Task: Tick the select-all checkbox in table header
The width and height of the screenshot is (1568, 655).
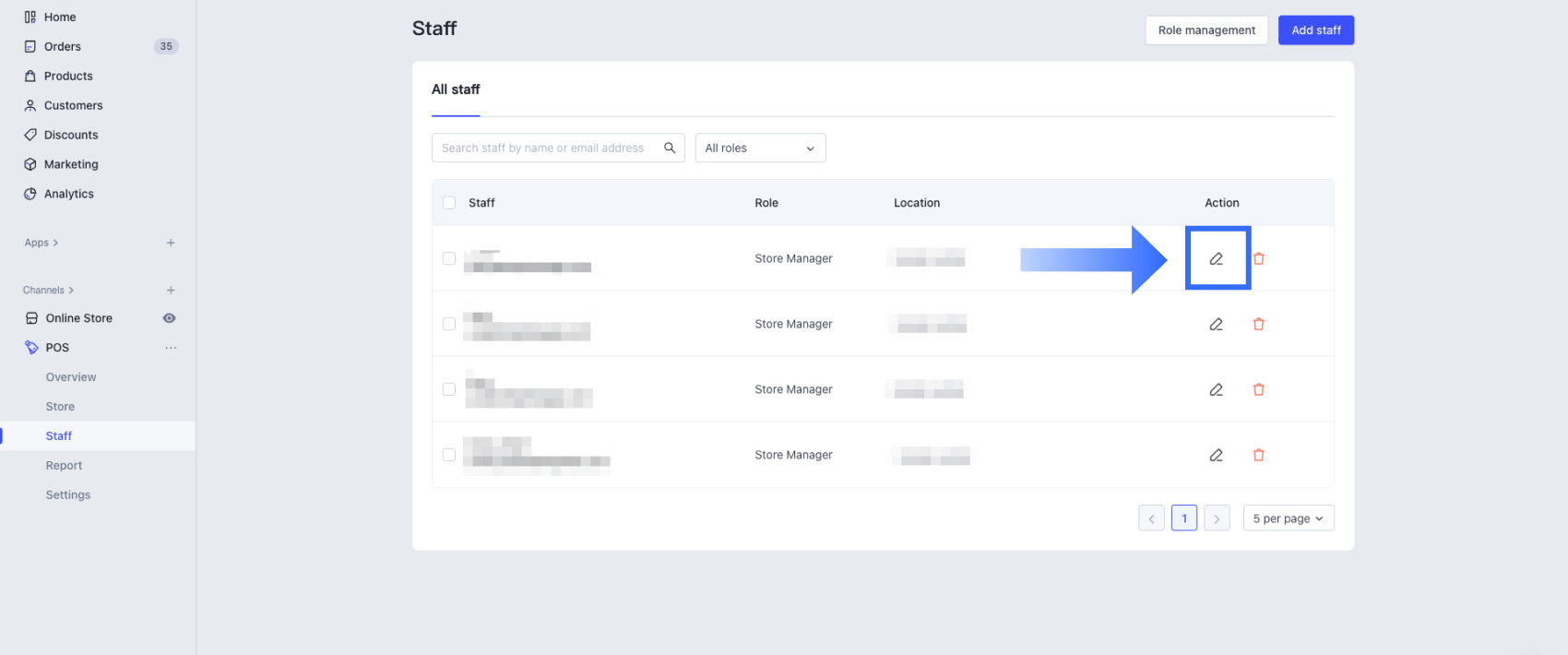Action: tap(449, 203)
